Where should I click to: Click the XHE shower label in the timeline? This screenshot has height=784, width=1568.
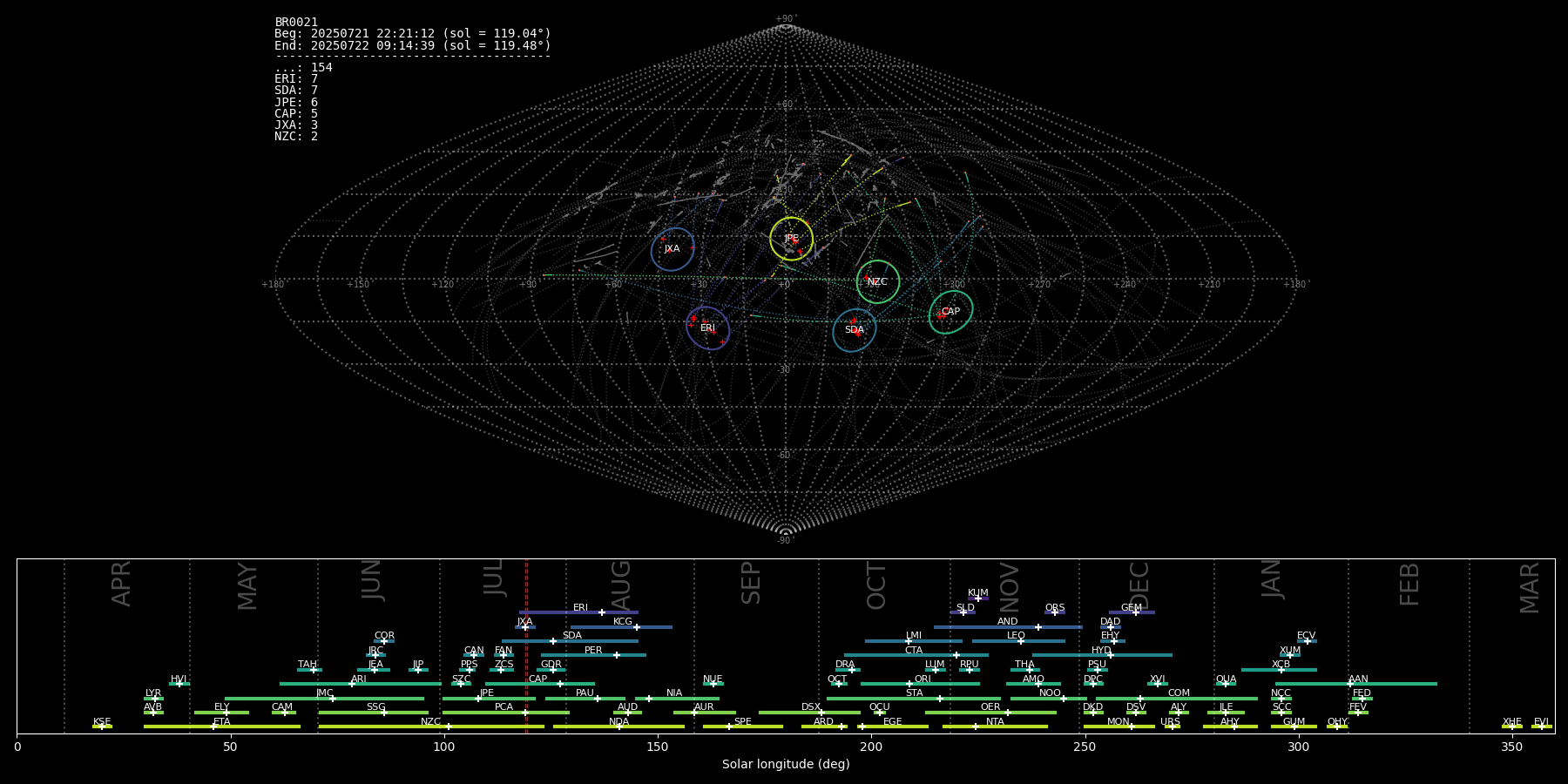coord(1512,722)
